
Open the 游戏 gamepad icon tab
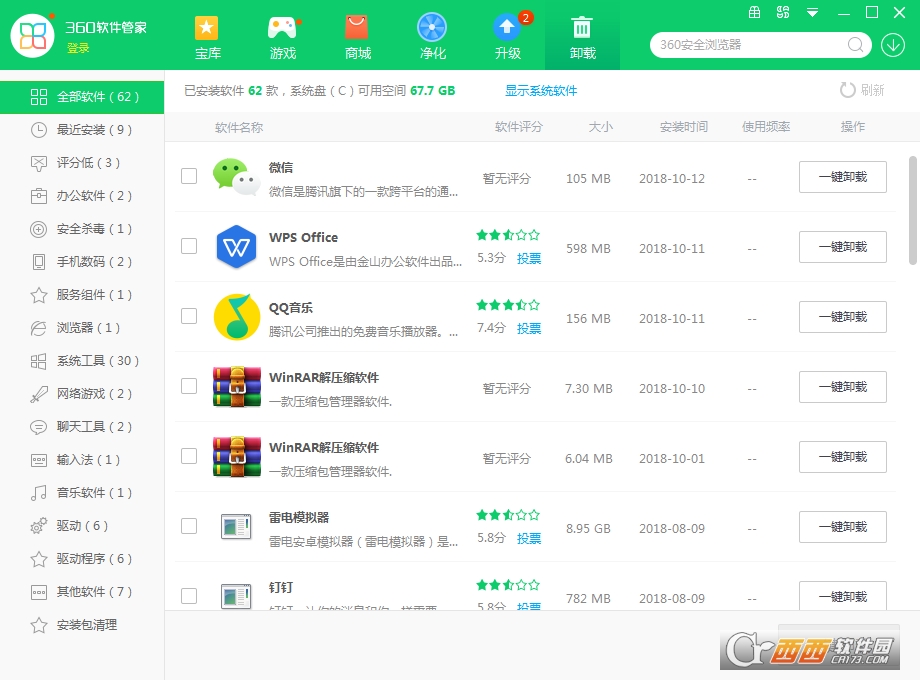[x=283, y=36]
